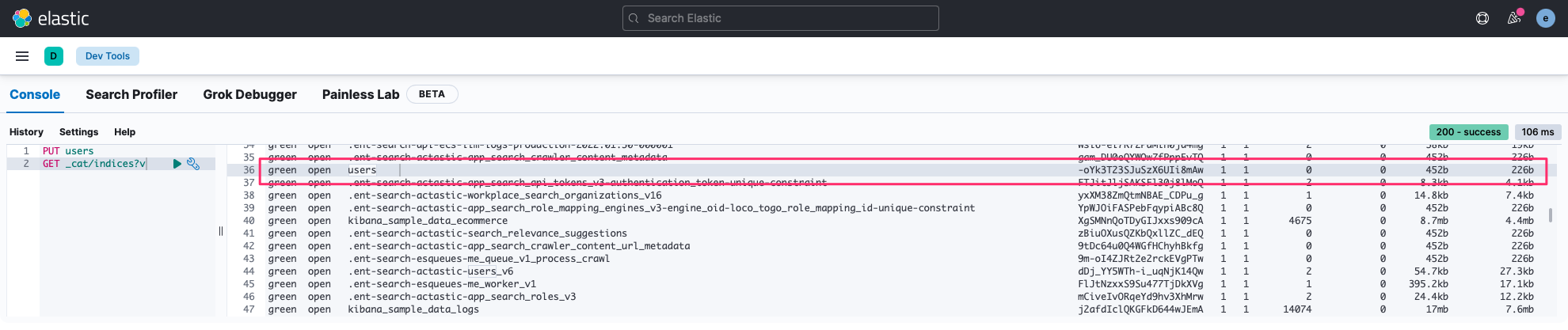Click the actastic-users_v6 index name
The image size is (1568, 330).
(430, 271)
